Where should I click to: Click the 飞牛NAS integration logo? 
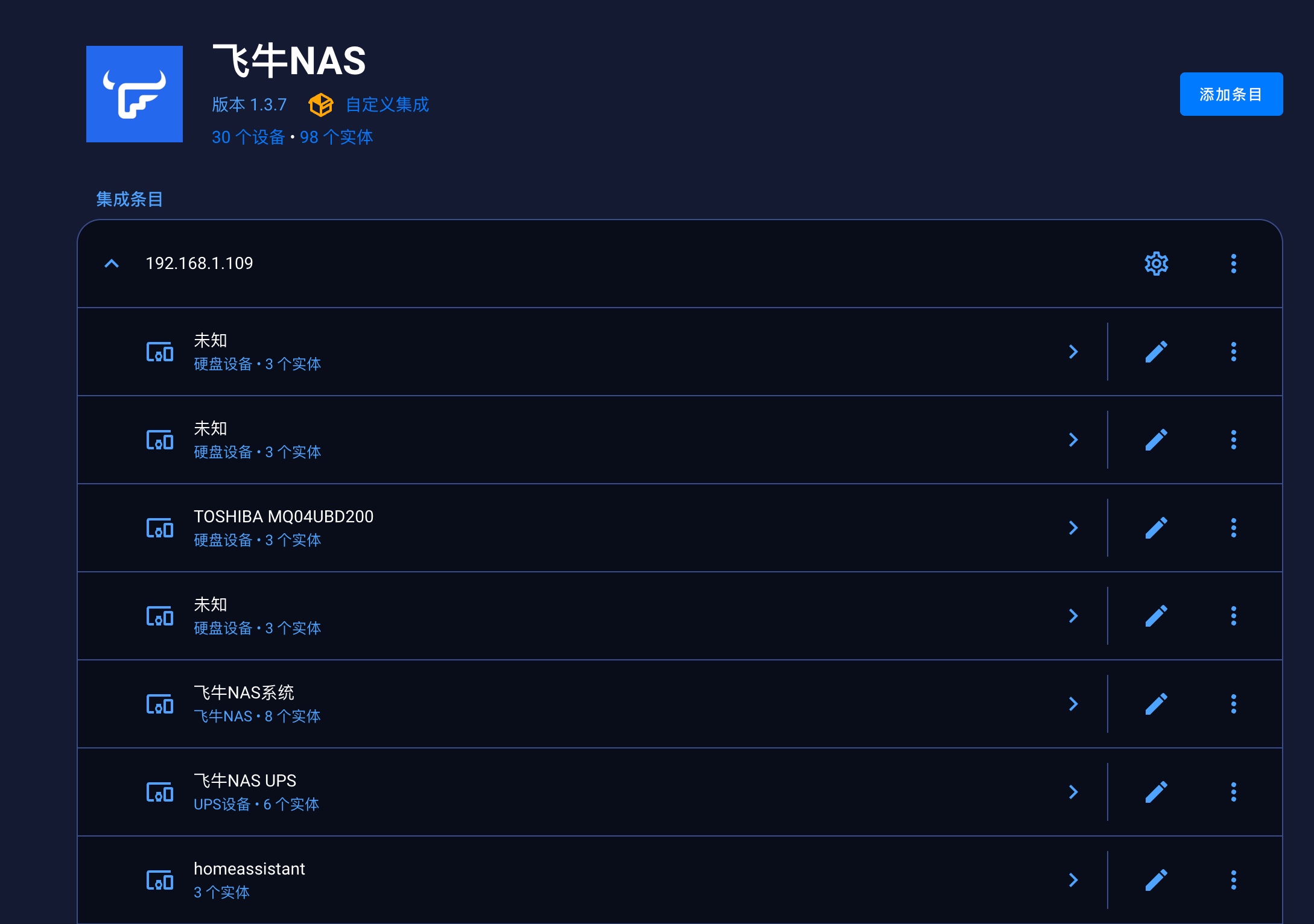pyautogui.click(x=135, y=94)
